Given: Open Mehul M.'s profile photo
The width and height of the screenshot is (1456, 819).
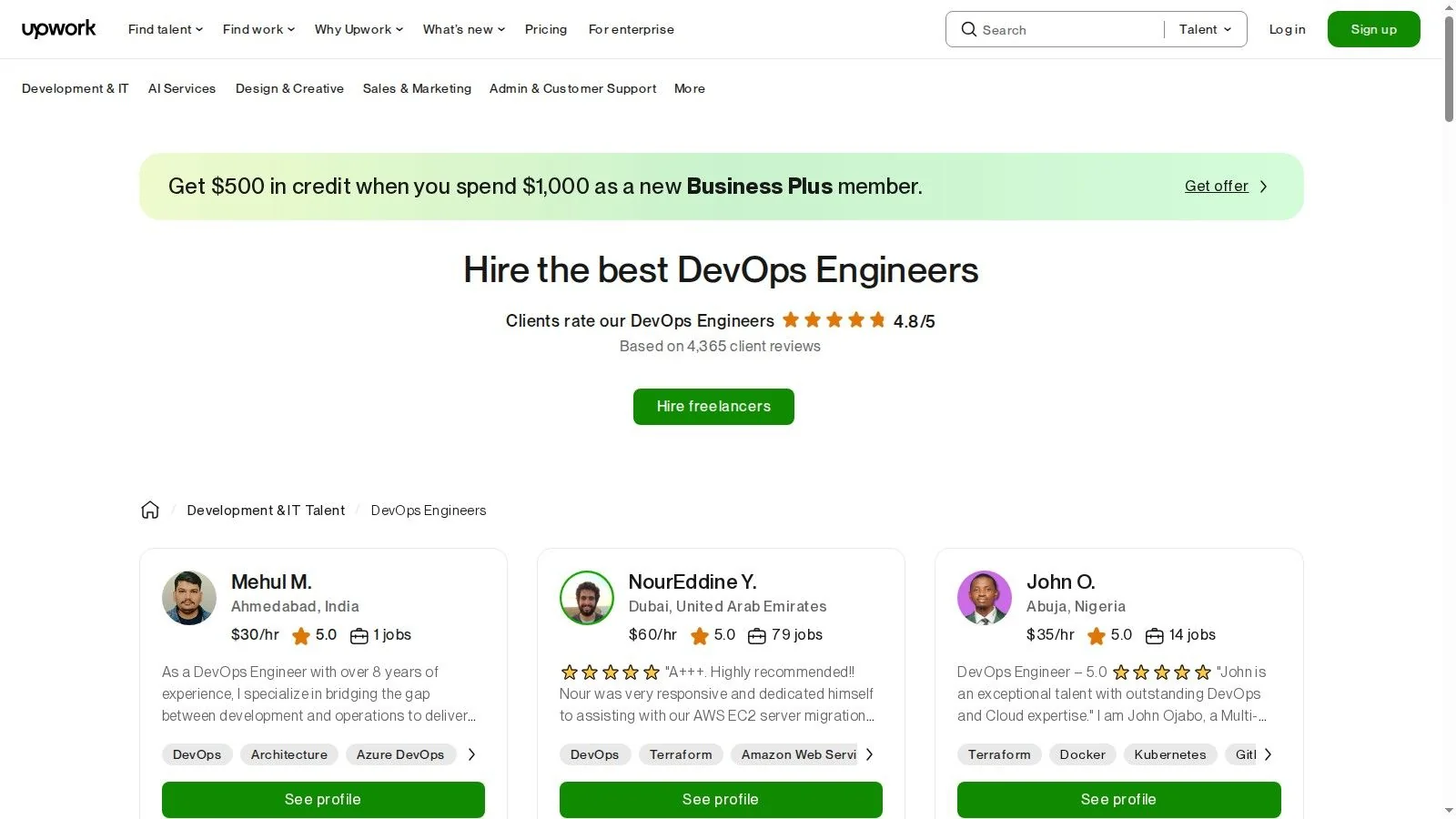Looking at the screenshot, I should (x=188, y=598).
